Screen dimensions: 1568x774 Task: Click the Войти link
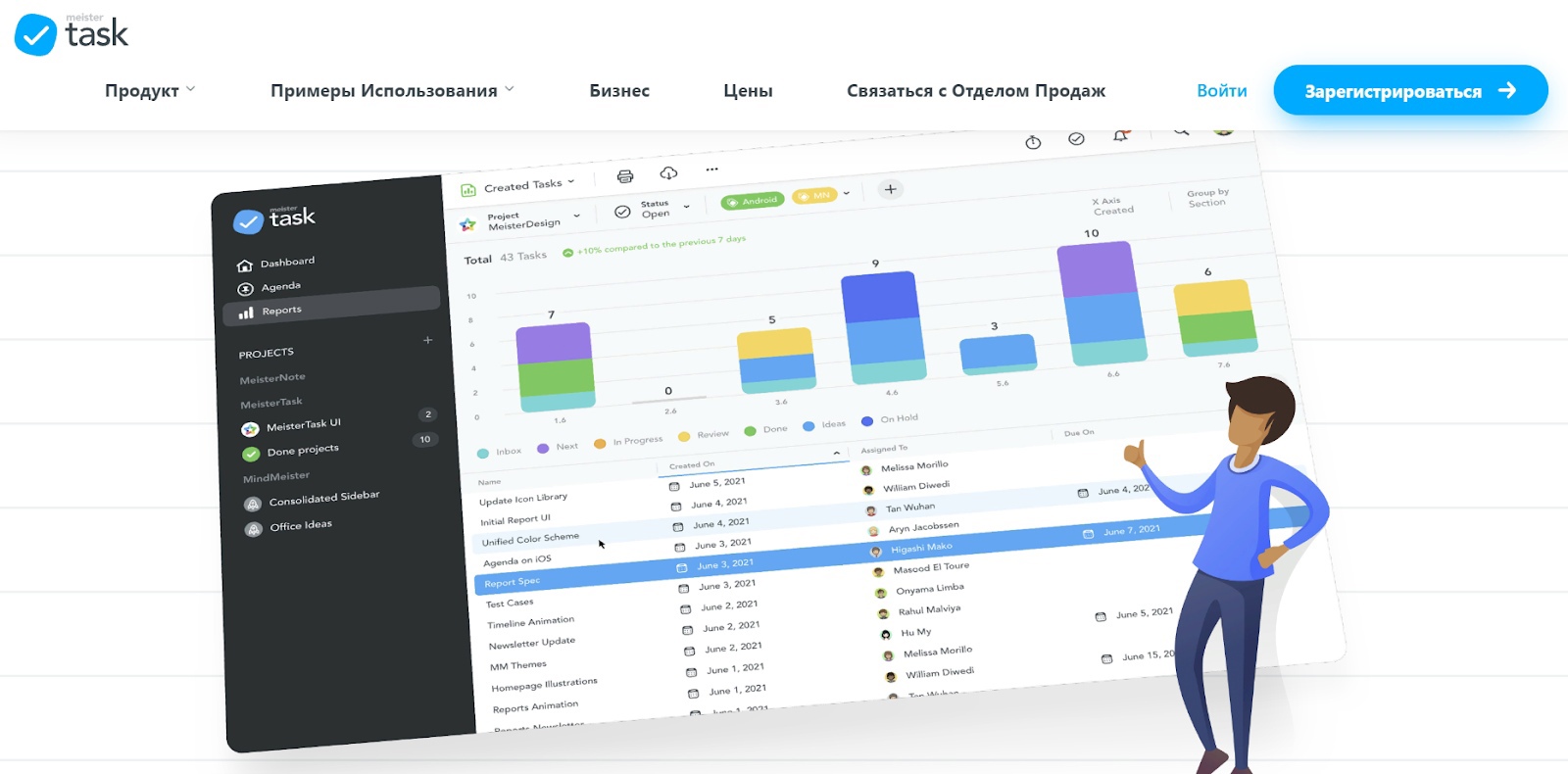point(1222,91)
